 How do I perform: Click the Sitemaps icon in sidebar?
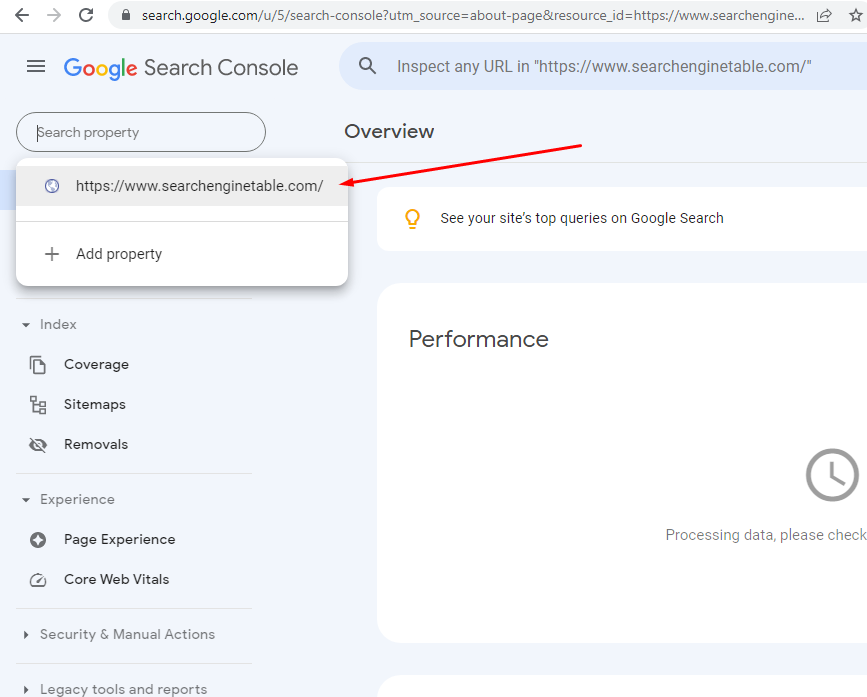[38, 405]
